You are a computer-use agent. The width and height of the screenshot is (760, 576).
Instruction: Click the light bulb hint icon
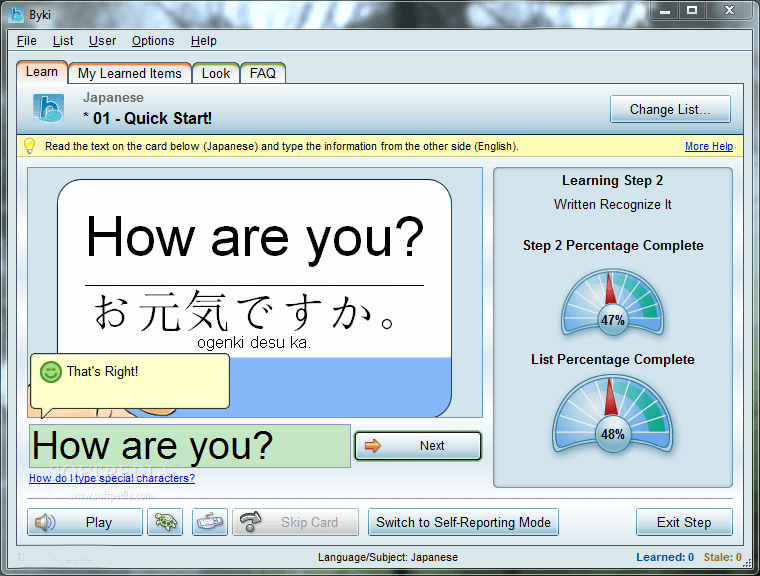point(29,146)
